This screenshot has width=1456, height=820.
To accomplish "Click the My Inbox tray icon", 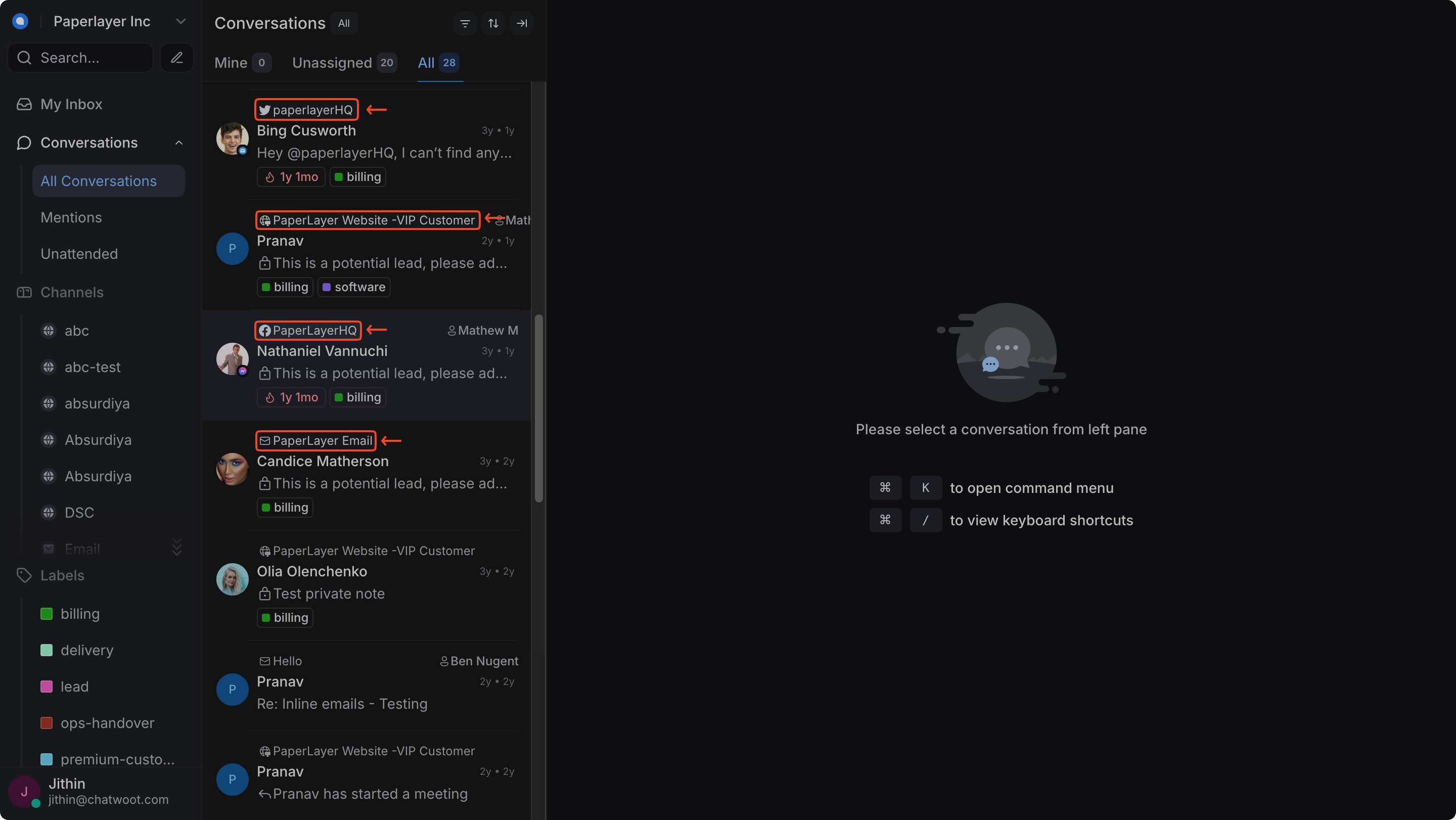I will click(24, 104).
